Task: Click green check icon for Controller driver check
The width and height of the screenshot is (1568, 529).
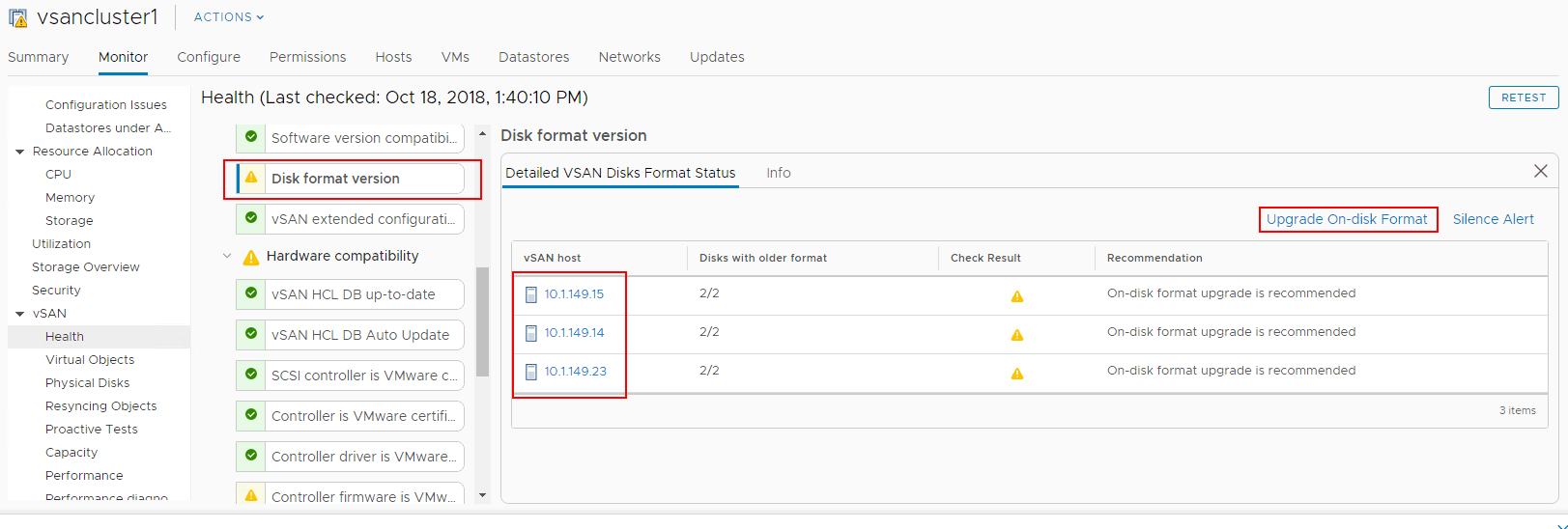Action: point(251,456)
